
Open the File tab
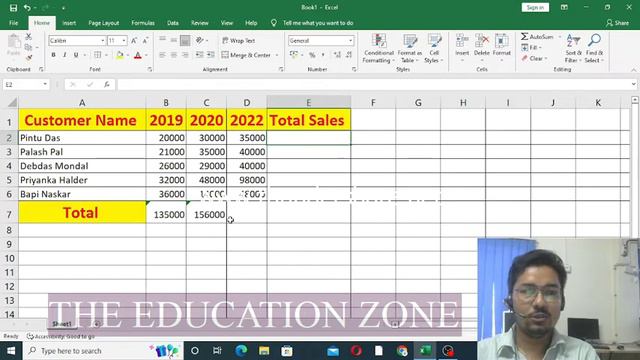click(13, 23)
